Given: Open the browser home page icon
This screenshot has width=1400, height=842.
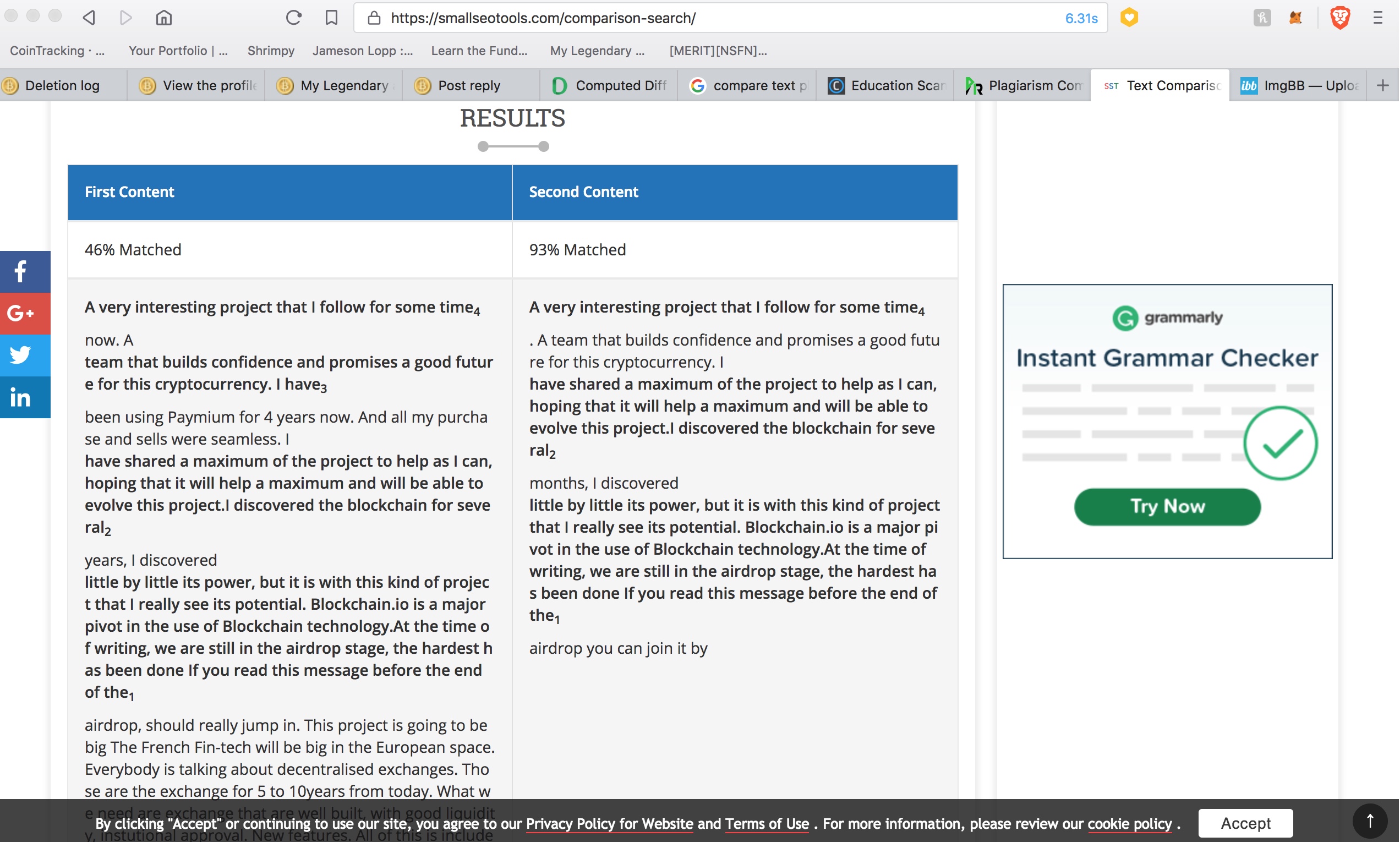Looking at the screenshot, I should tap(164, 18).
